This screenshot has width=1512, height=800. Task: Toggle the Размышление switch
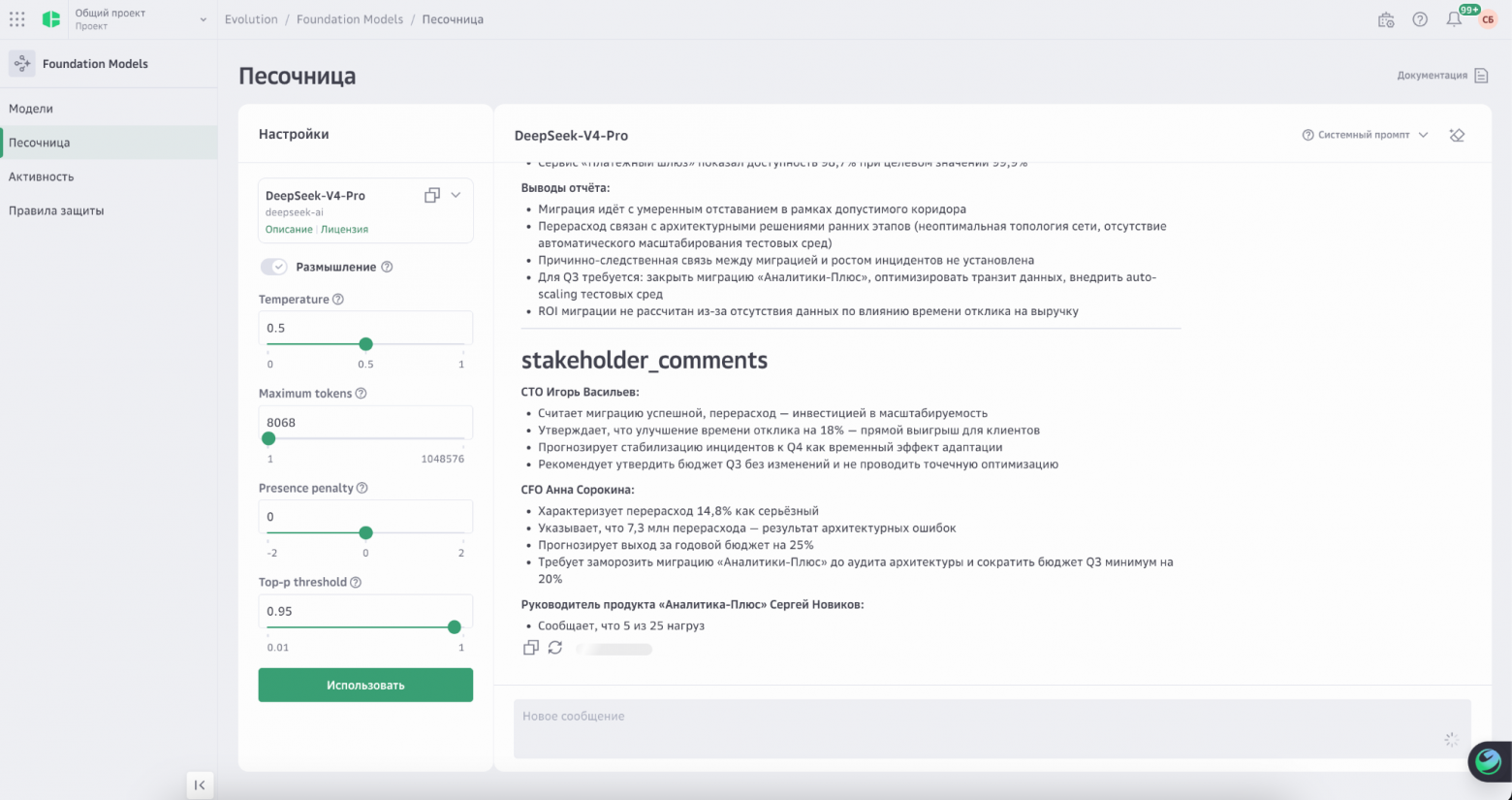274,267
